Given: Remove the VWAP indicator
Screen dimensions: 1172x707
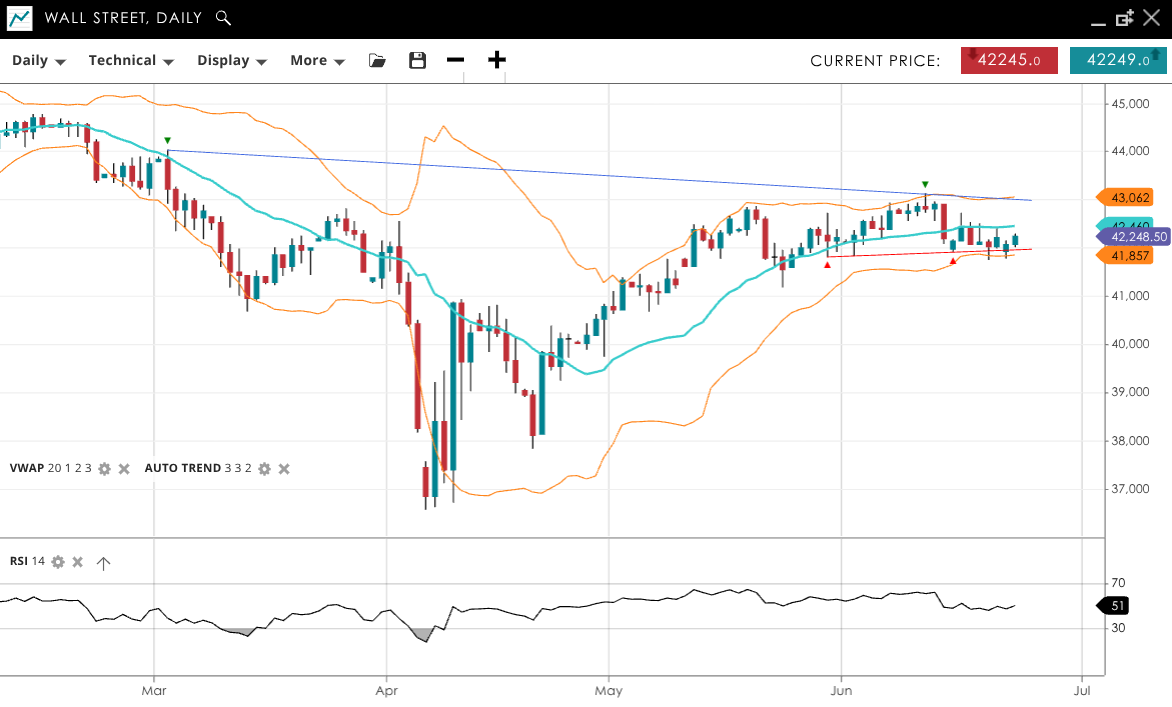Looking at the screenshot, I should click(124, 469).
